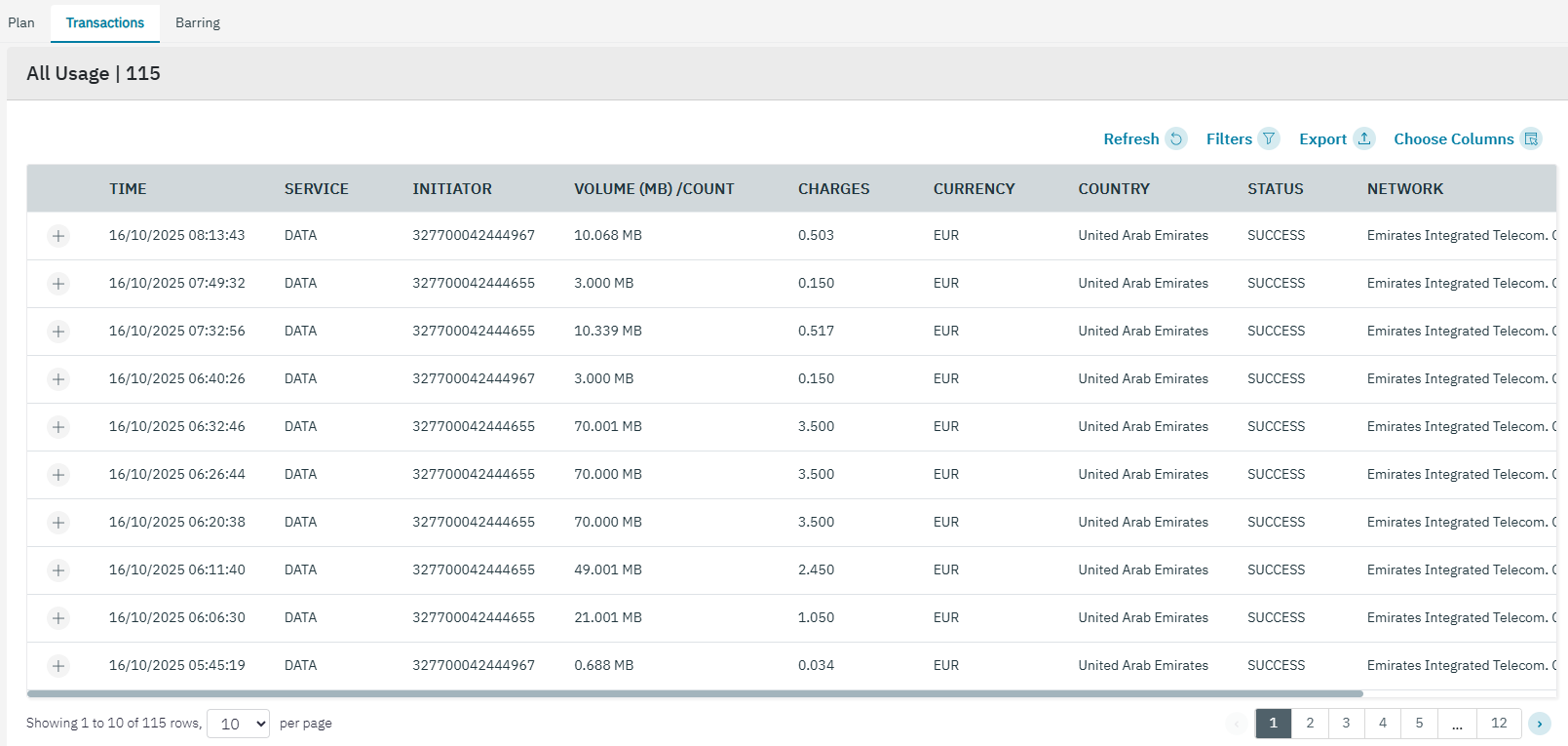Expand row with 10.339 MB volume
This screenshot has height=746, width=1568.
pyautogui.click(x=58, y=332)
